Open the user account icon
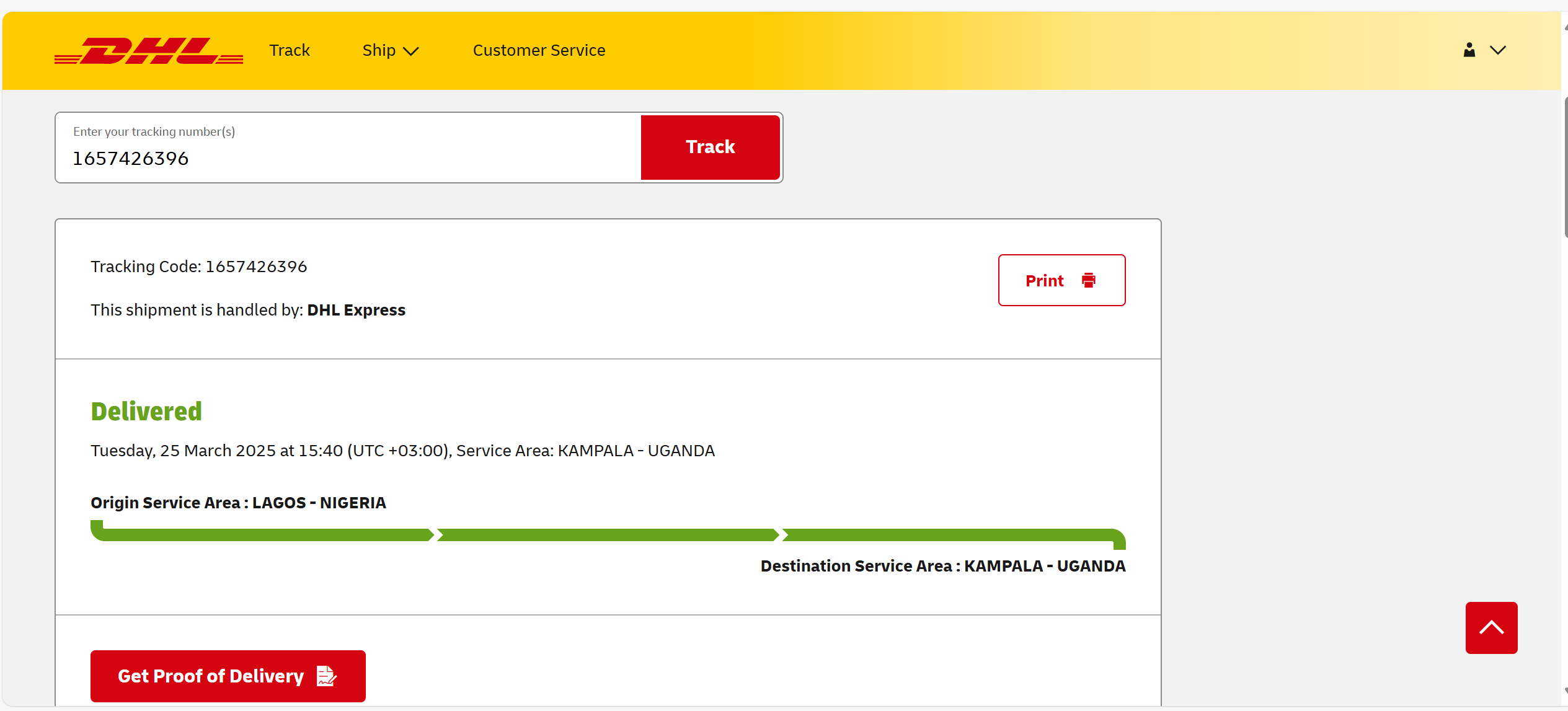The height and width of the screenshot is (711, 1568). tap(1469, 50)
